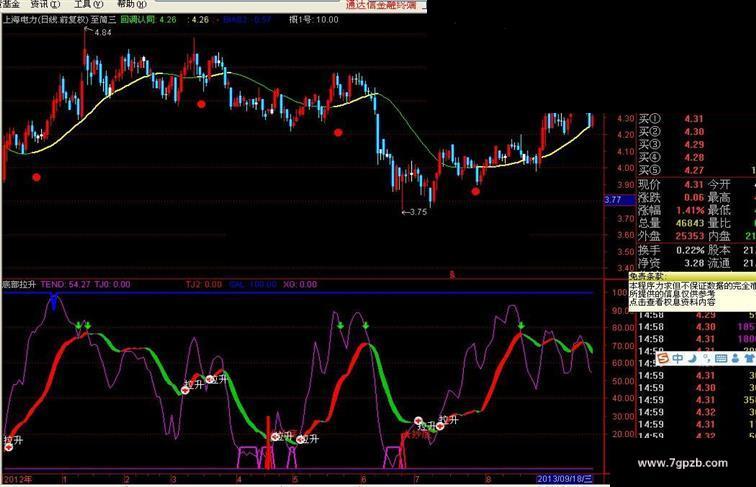Open the 基金 menu

[10, 4]
